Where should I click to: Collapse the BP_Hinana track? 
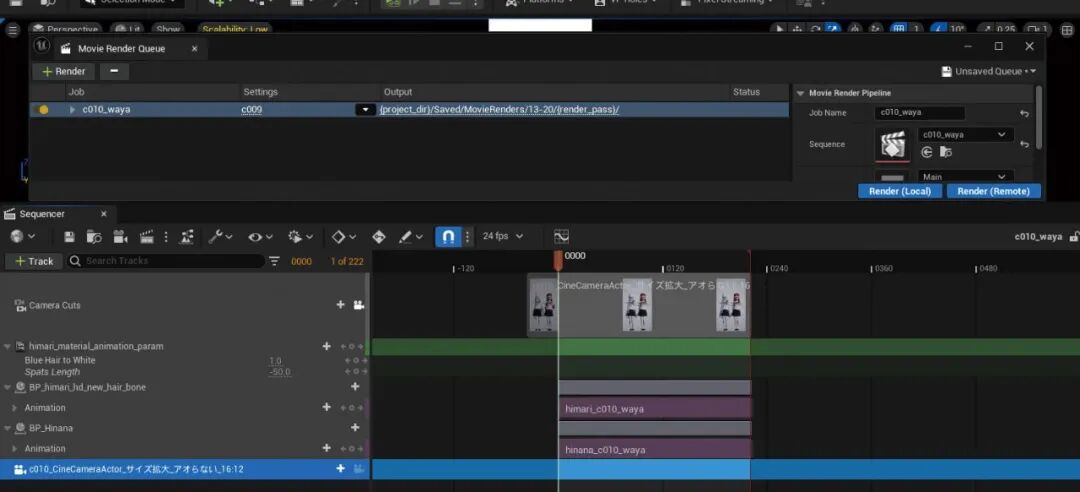pyautogui.click(x=8, y=428)
